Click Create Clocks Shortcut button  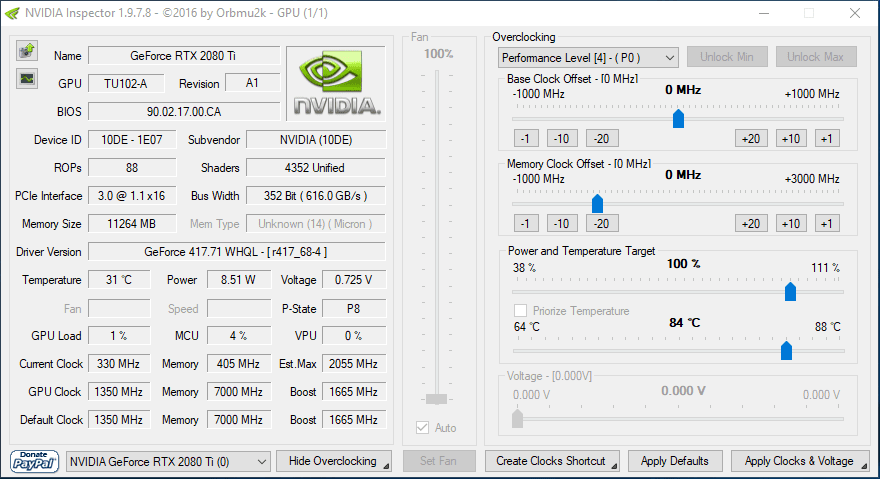552,461
